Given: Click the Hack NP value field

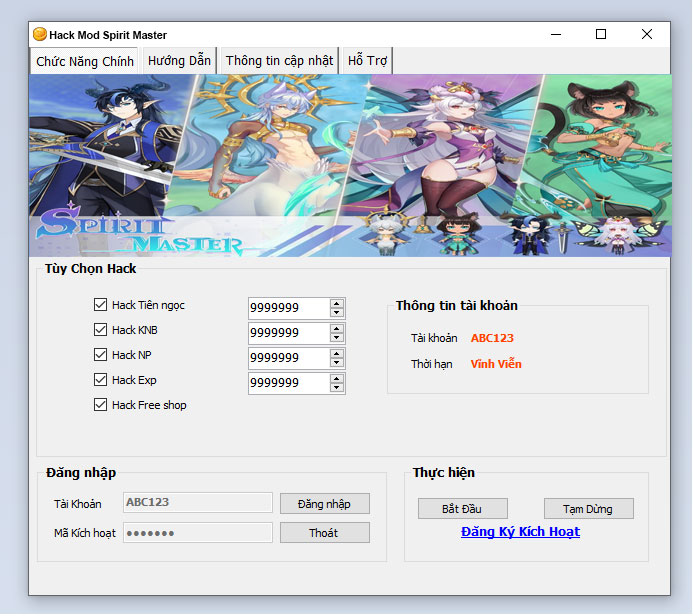Looking at the screenshot, I should pos(289,358).
